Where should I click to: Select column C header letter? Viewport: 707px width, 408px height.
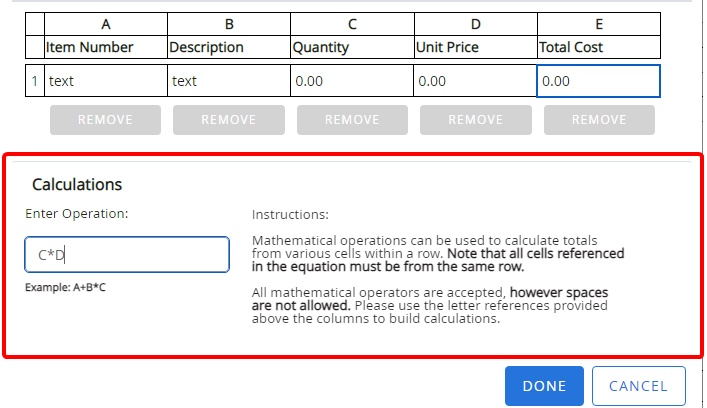(x=351, y=24)
